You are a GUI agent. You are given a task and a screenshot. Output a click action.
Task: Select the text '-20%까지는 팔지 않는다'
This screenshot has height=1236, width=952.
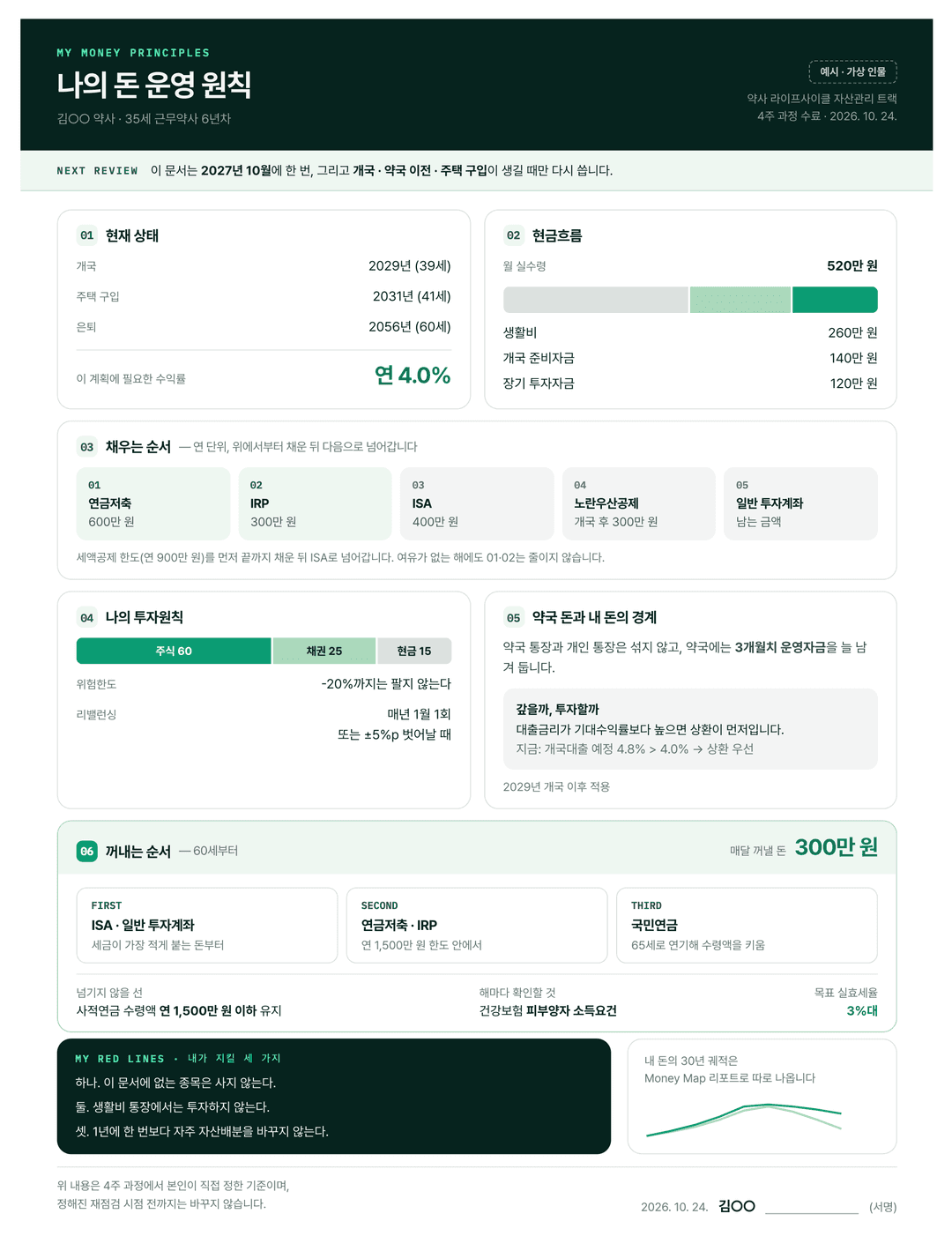[x=386, y=684]
